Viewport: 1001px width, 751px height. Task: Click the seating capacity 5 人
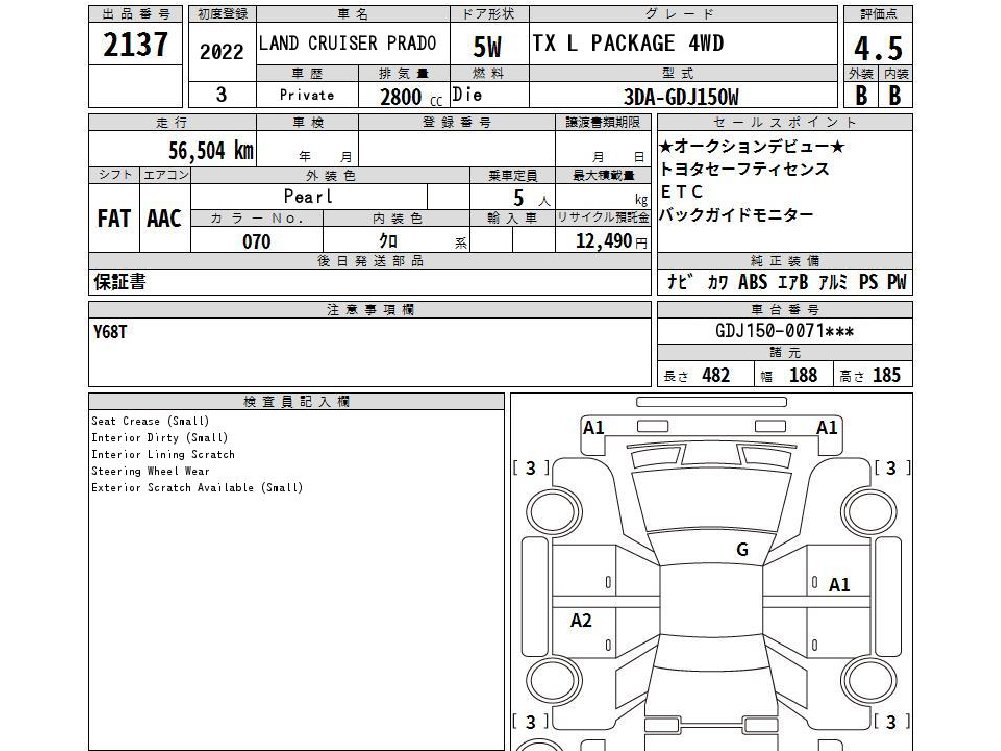pyautogui.click(x=530, y=198)
